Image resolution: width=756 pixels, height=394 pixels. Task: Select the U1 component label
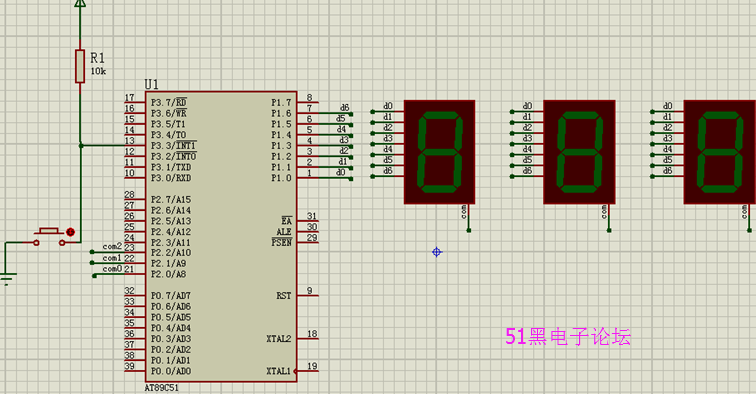(151, 84)
